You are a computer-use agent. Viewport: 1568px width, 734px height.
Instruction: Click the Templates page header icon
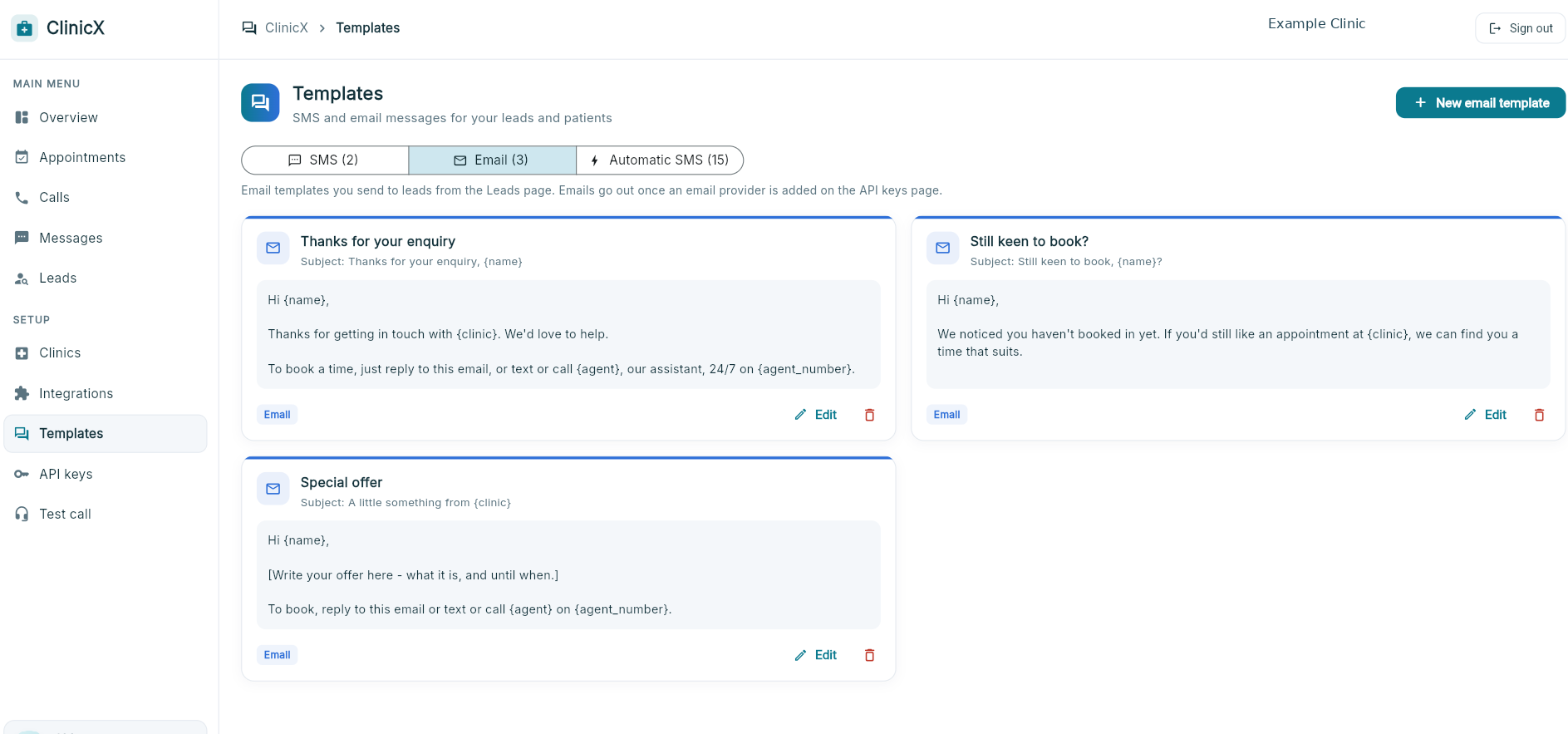(260, 102)
